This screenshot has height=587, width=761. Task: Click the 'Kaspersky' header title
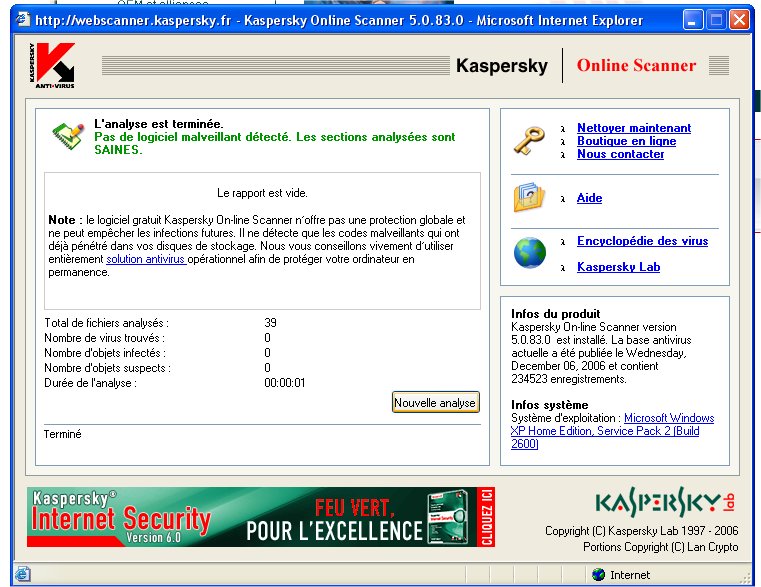point(502,66)
